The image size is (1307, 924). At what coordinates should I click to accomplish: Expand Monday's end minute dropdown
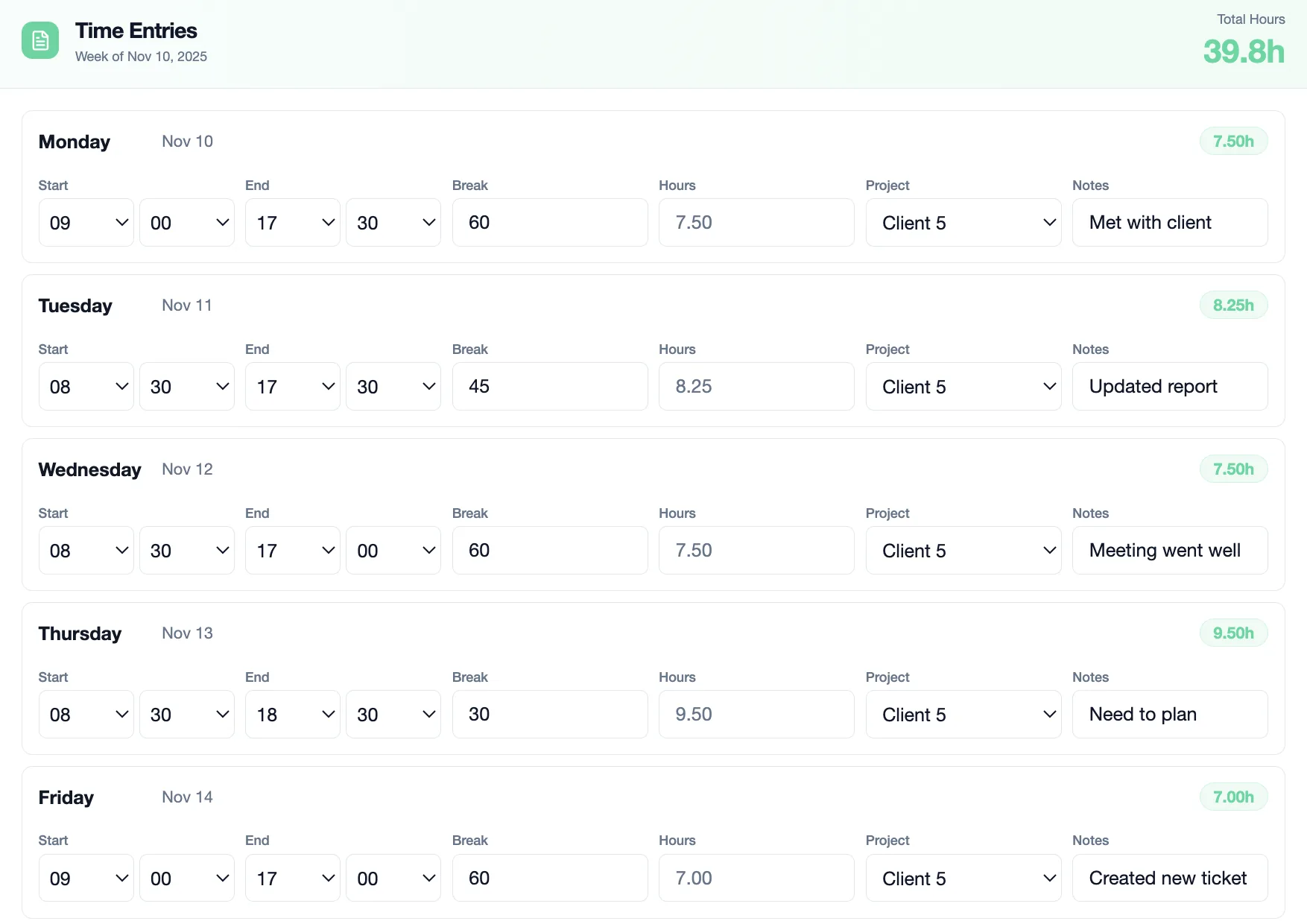393,223
